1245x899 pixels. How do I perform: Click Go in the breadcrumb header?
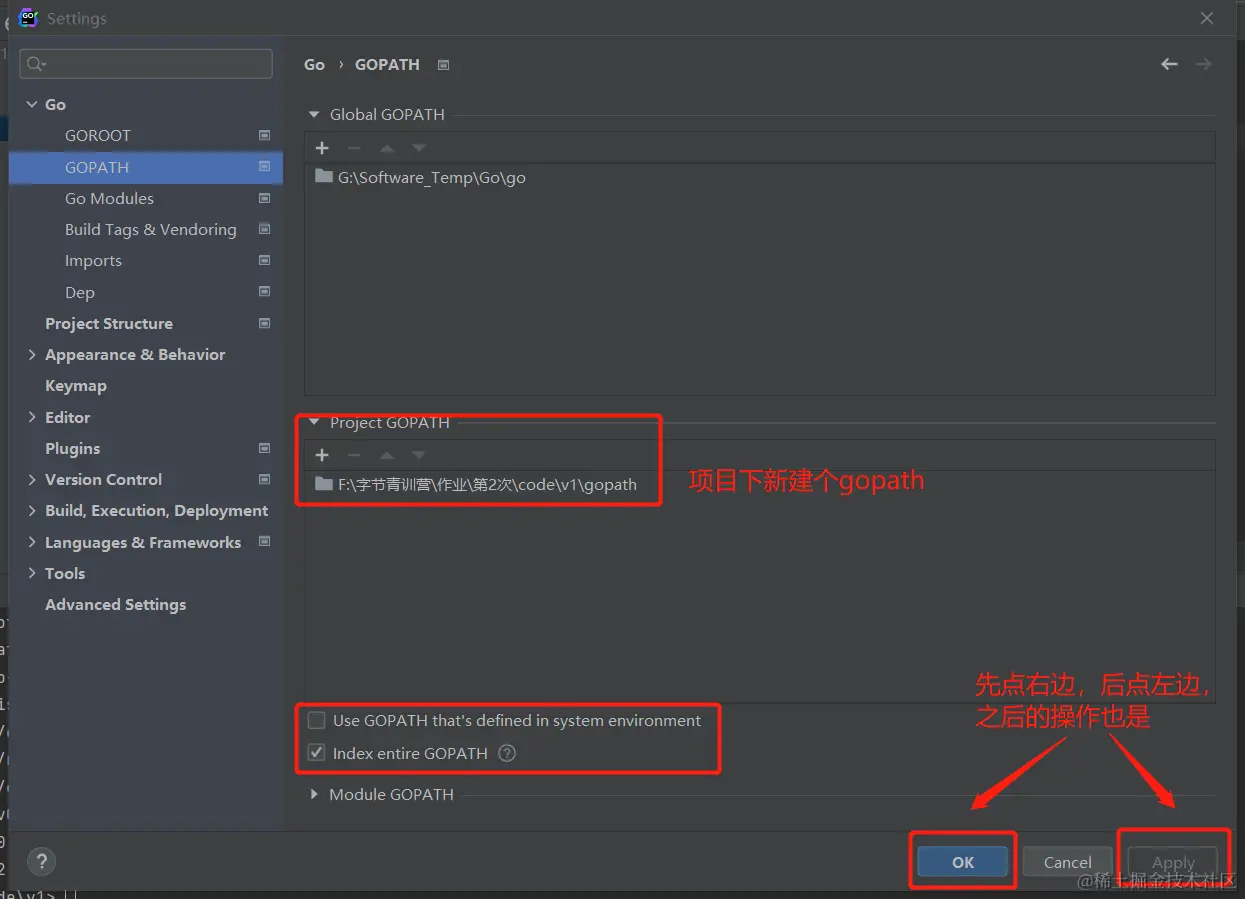click(314, 64)
